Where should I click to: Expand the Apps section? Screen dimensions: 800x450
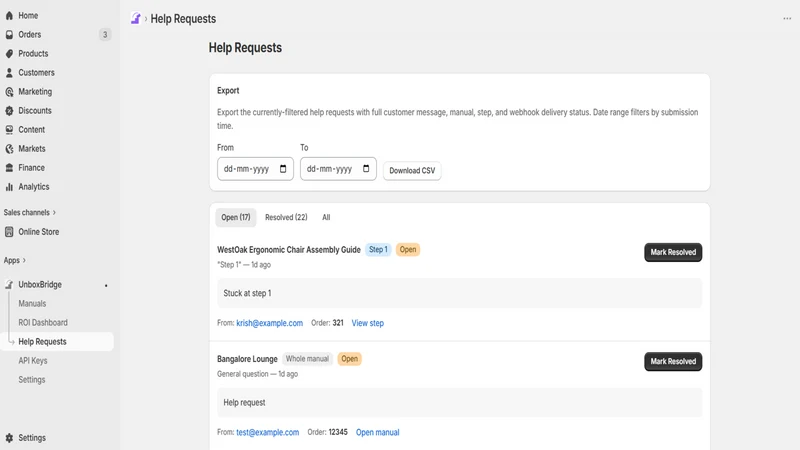(x=15, y=260)
